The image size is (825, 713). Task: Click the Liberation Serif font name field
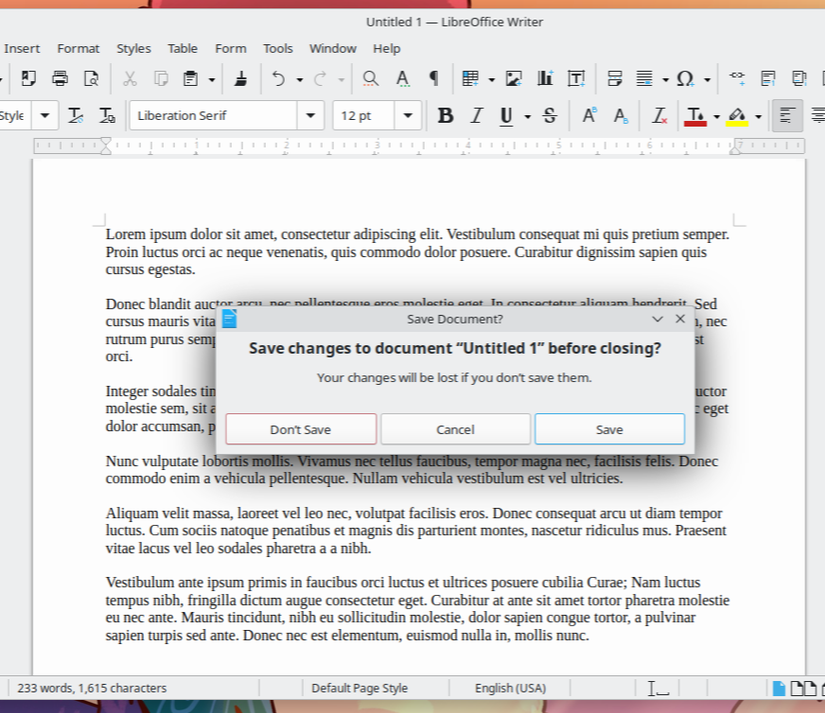point(214,115)
